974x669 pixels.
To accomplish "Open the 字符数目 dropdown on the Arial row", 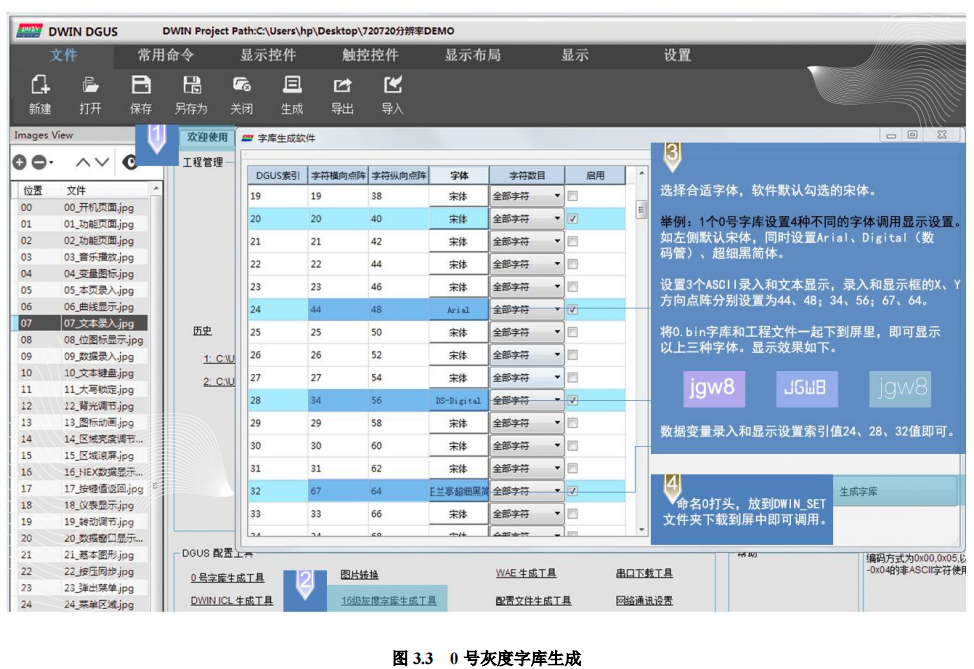I will [557, 307].
